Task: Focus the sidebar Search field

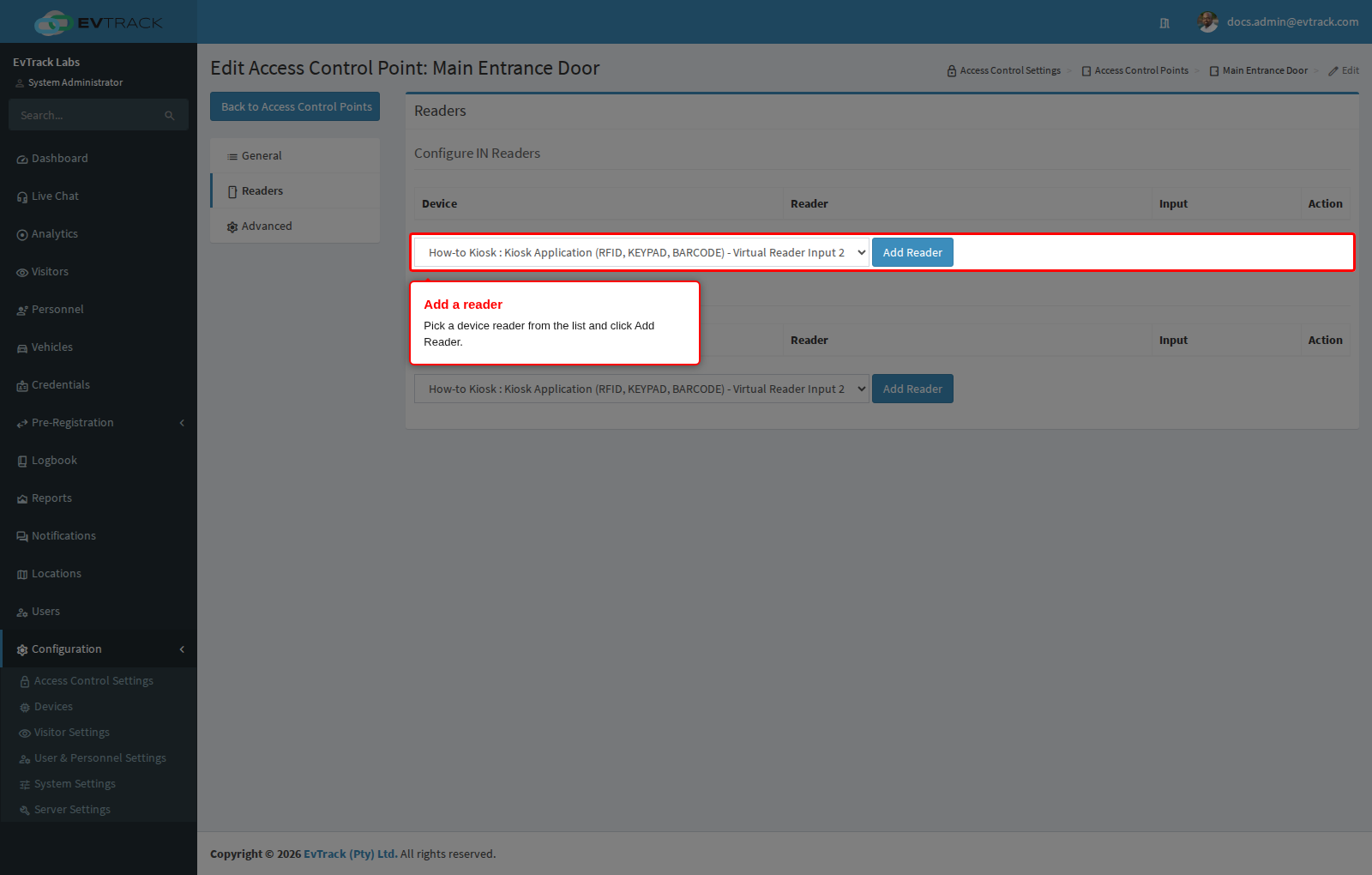Action: tap(86, 115)
